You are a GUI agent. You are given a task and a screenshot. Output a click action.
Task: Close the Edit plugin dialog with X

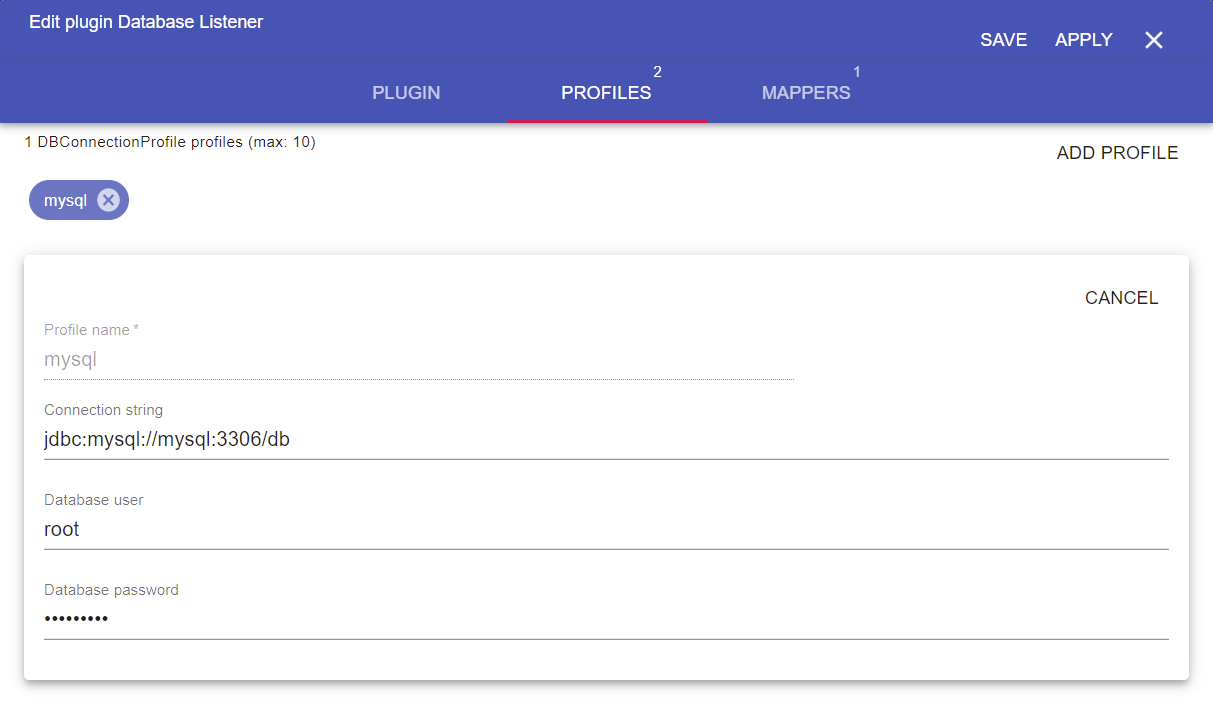pos(1153,40)
